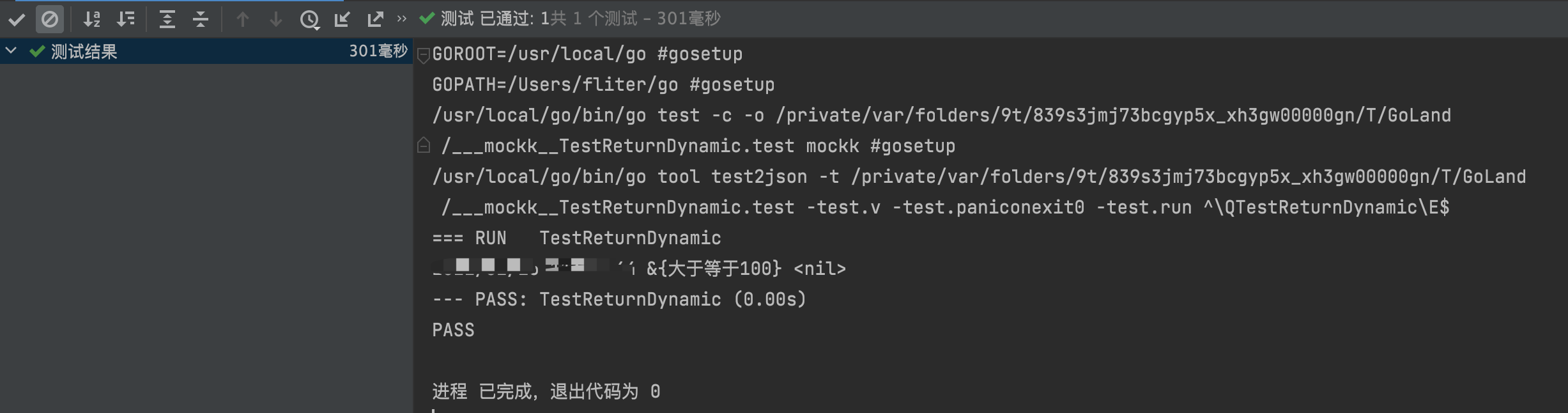1568x413 pixels.
Task: Sort tests by duration
Action: tap(125, 19)
